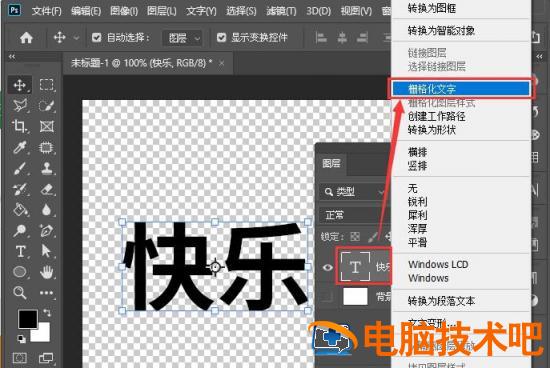Select the Dodge tool

click(x=20, y=230)
